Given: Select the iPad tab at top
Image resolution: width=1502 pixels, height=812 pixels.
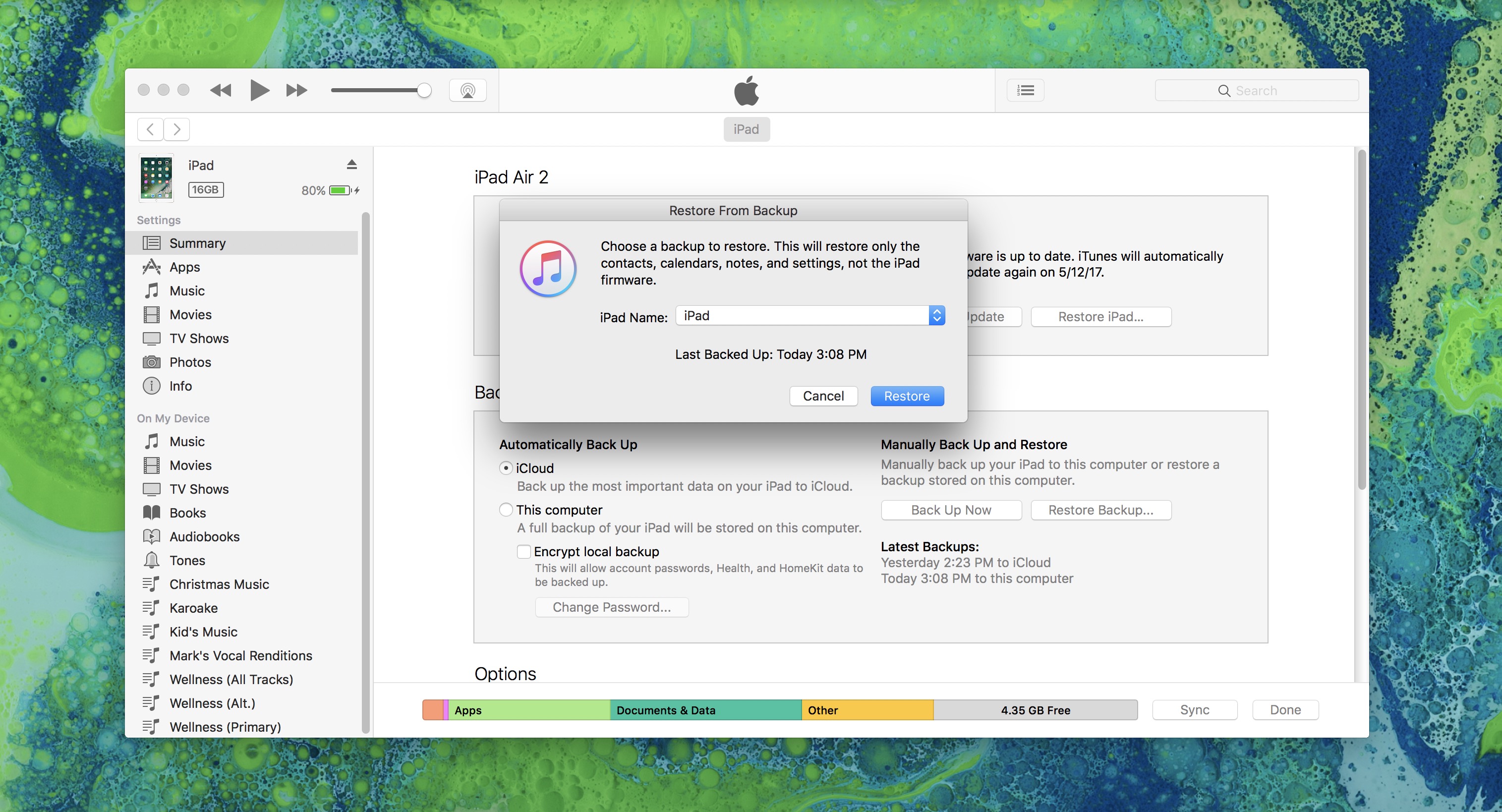Looking at the screenshot, I should pyautogui.click(x=746, y=129).
